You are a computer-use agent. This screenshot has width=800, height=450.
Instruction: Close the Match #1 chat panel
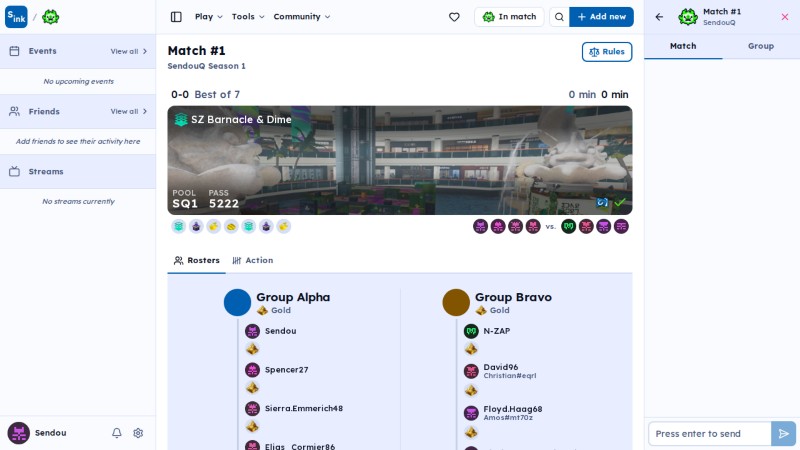point(785,17)
